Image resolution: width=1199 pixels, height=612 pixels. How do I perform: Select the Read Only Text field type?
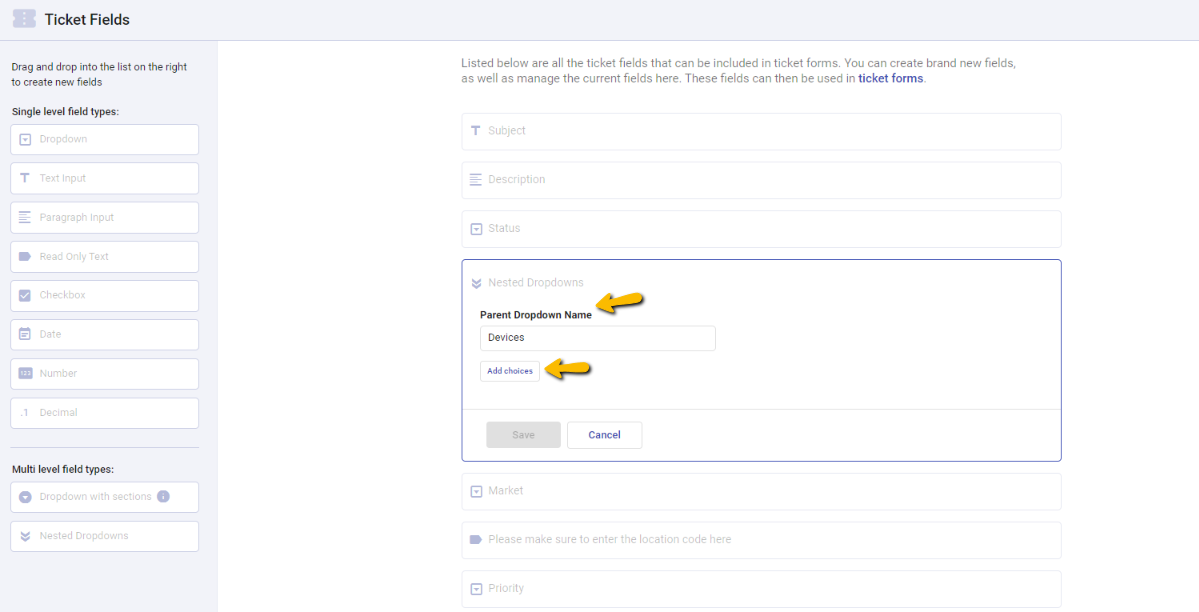[105, 256]
